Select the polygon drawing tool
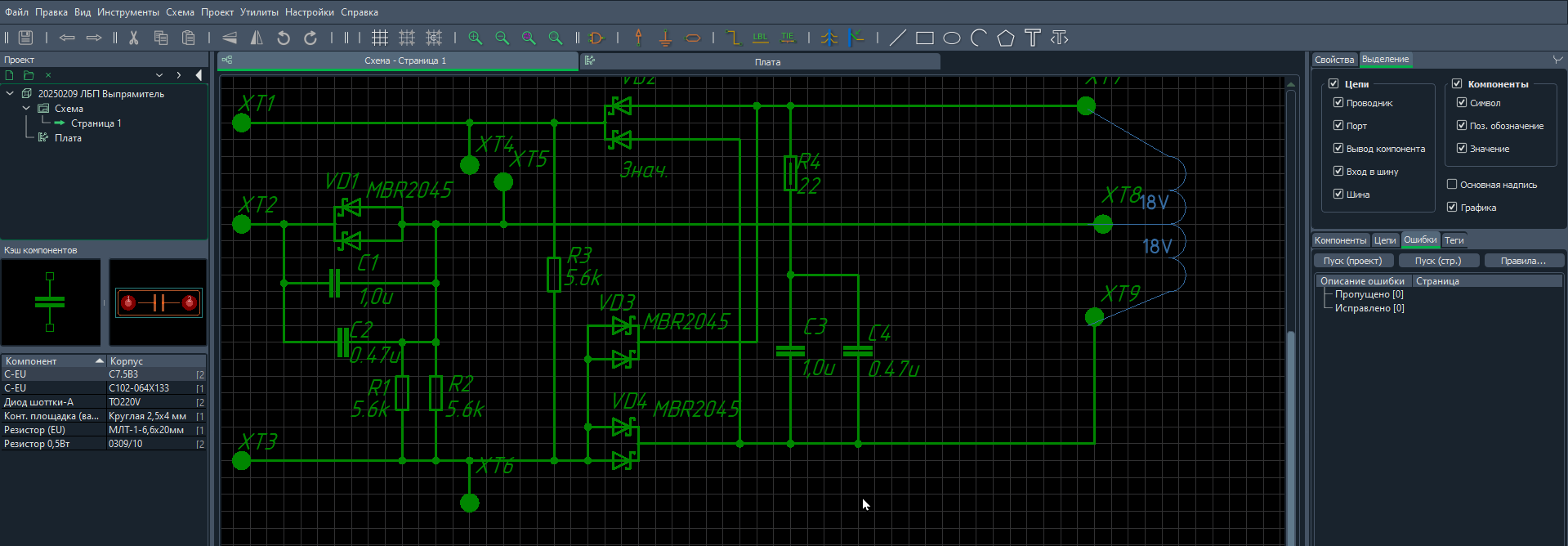The width and height of the screenshot is (1568, 546). 1006,38
